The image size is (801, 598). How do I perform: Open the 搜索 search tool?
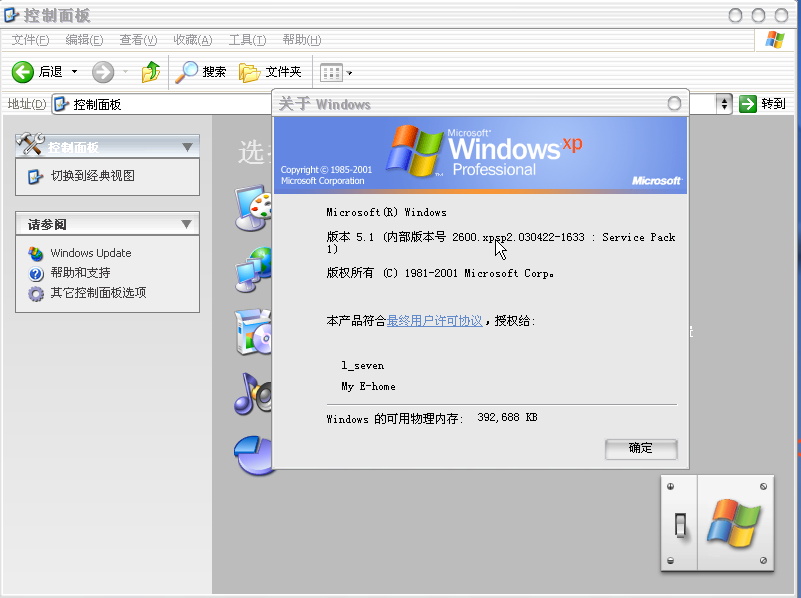tap(200, 72)
